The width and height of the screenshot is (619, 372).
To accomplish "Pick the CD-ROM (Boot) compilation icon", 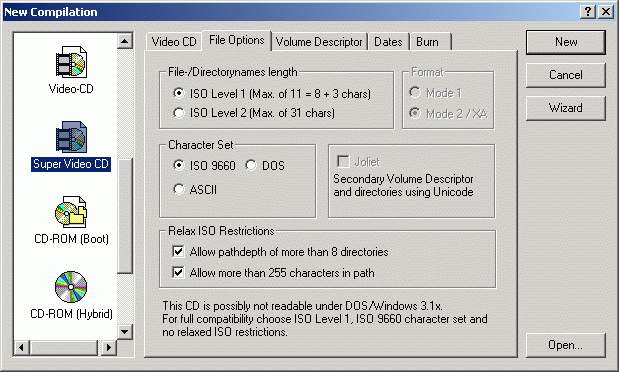I will [x=71, y=212].
